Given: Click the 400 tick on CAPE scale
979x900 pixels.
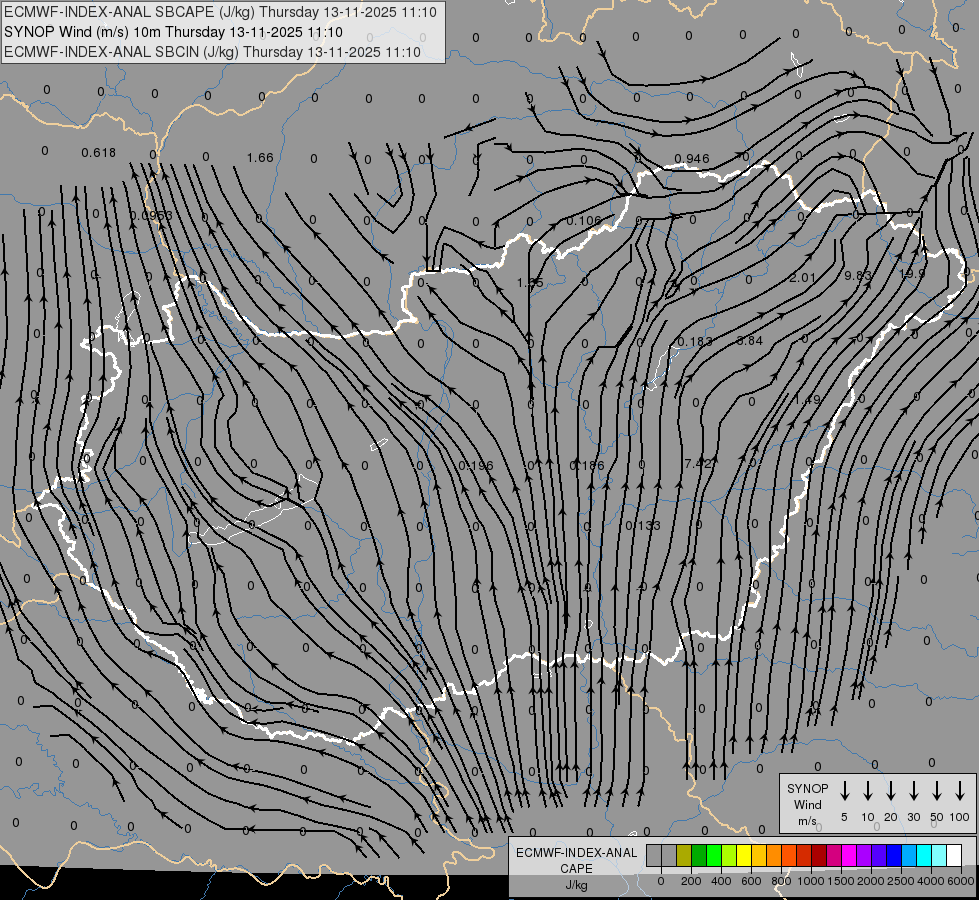Looking at the screenshot, I should [x=721, y=881].
